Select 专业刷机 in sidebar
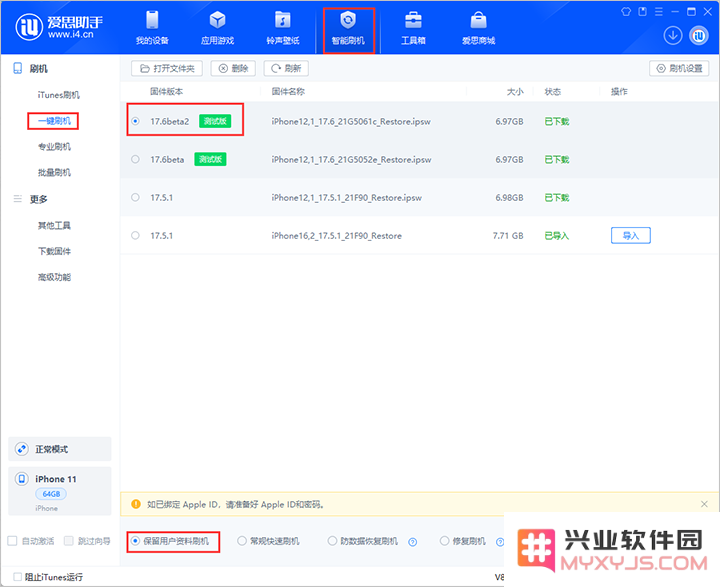The image size is (720, 587). 54,147
